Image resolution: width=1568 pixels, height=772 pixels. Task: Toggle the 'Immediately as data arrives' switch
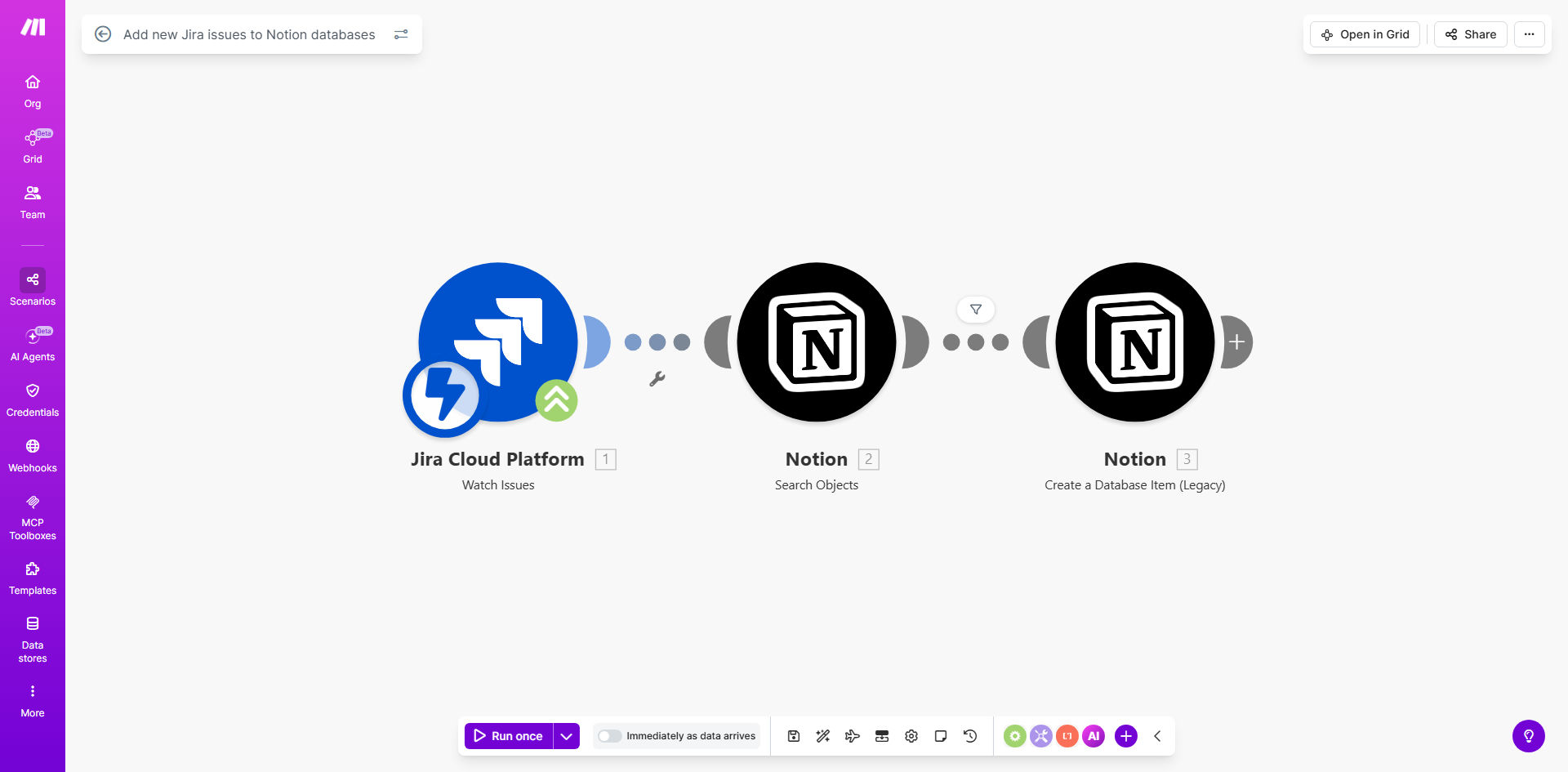tap(609, 736)
